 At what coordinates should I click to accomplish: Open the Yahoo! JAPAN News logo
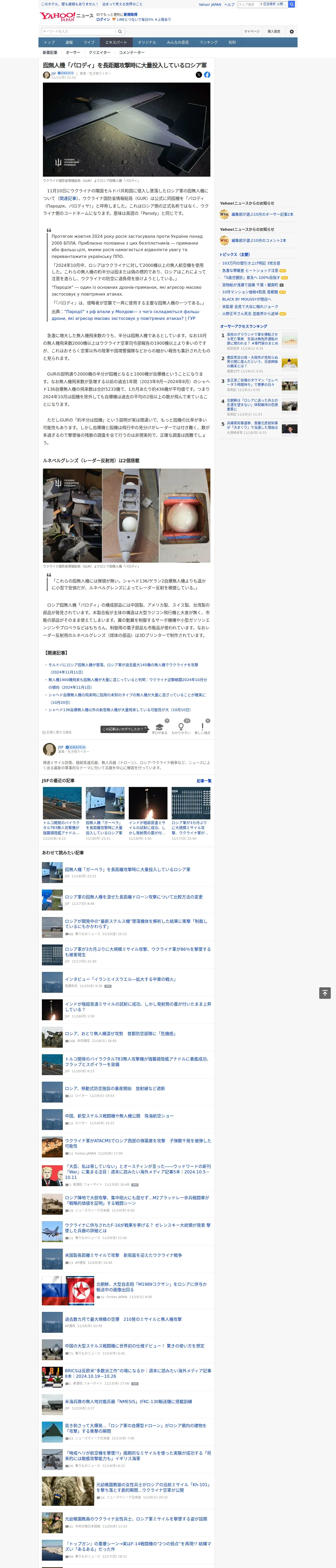click(67, 17)
